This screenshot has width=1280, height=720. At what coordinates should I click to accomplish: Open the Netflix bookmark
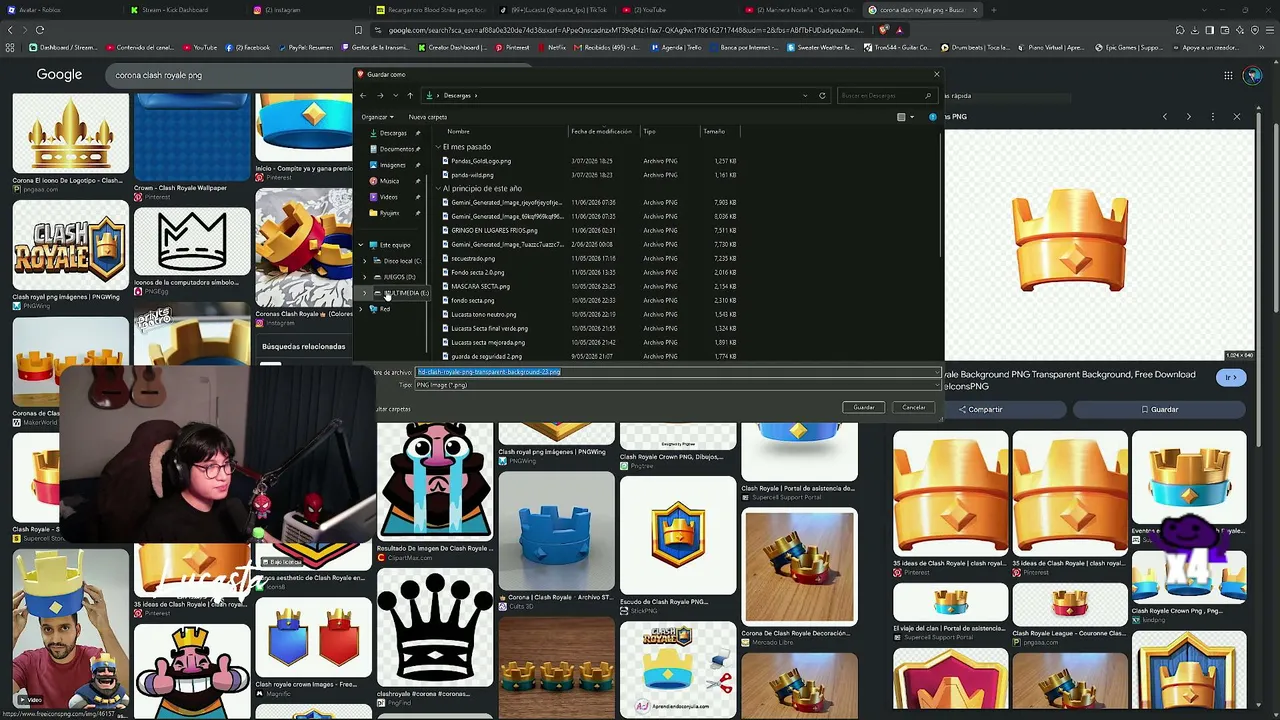551,47
